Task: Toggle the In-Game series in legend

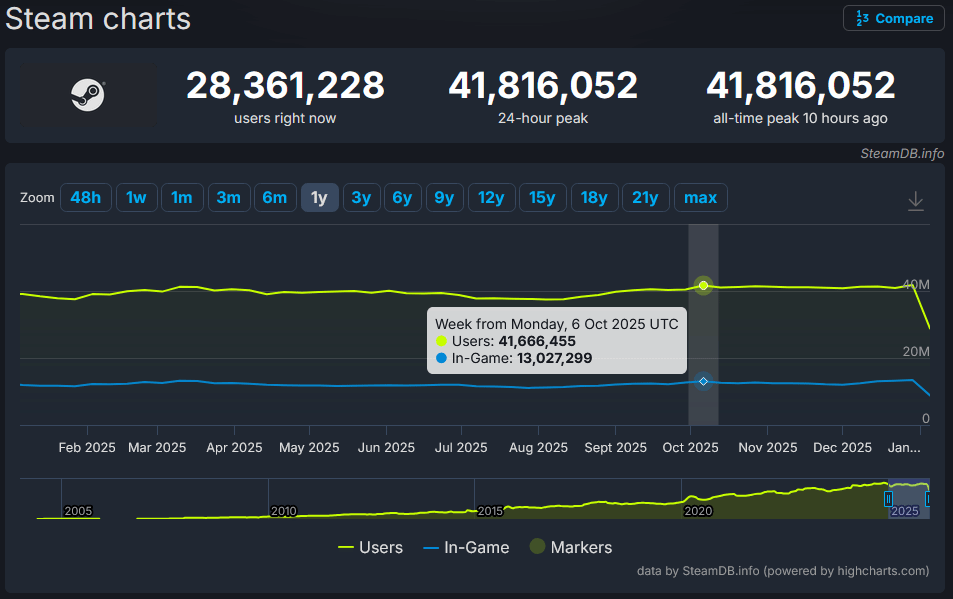Action: (x=466, y=547)
